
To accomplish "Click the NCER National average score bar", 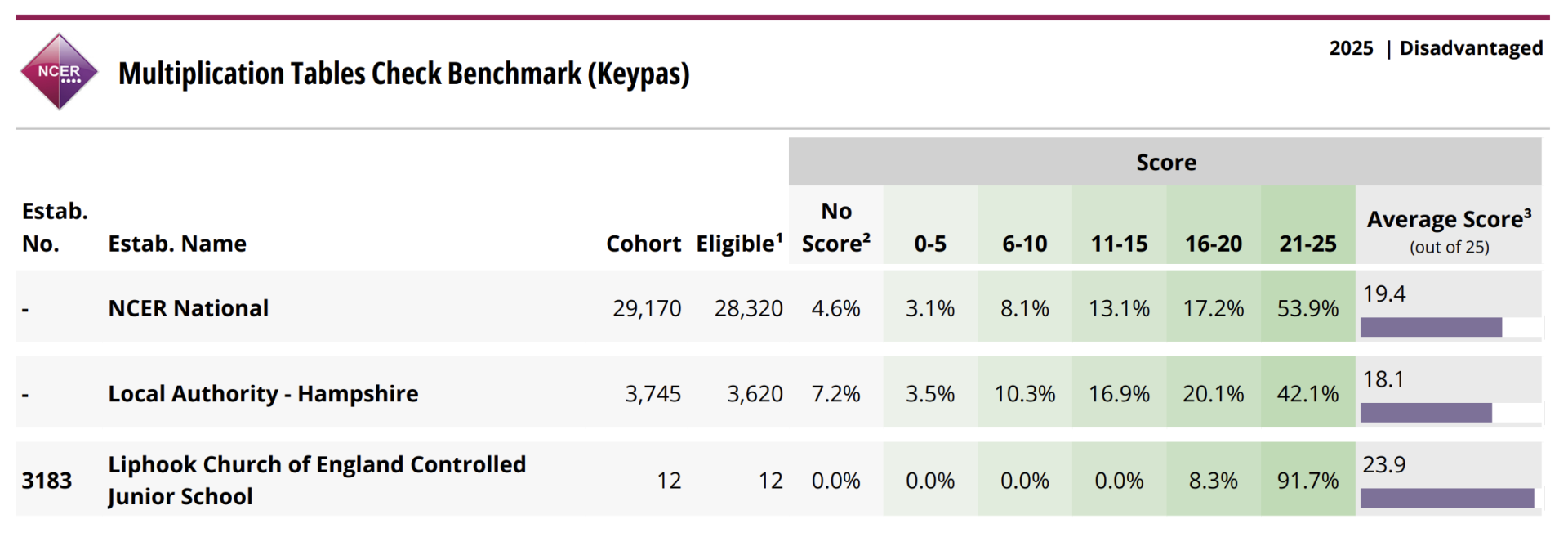I will coord(1431,327).
